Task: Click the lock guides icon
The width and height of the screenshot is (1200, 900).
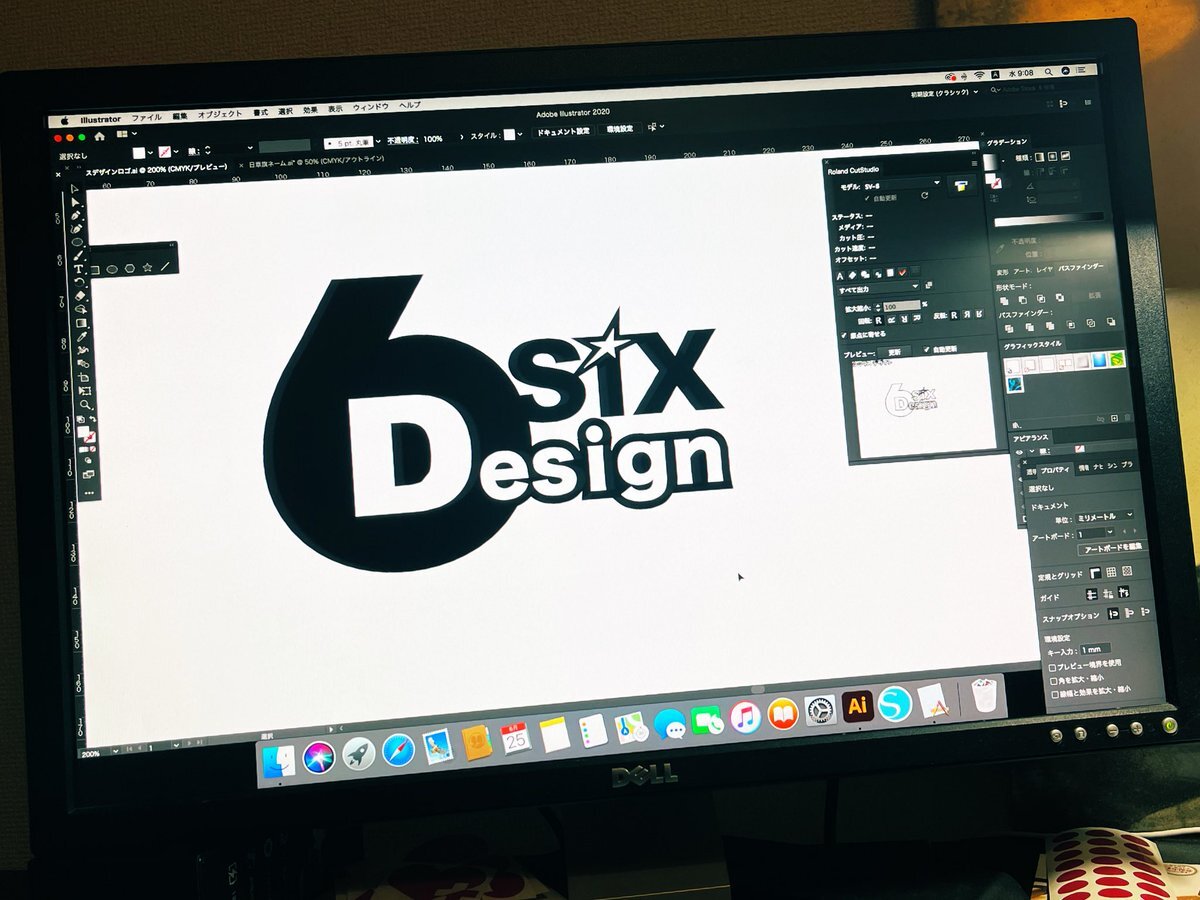Action: [x=1108, y=593]
